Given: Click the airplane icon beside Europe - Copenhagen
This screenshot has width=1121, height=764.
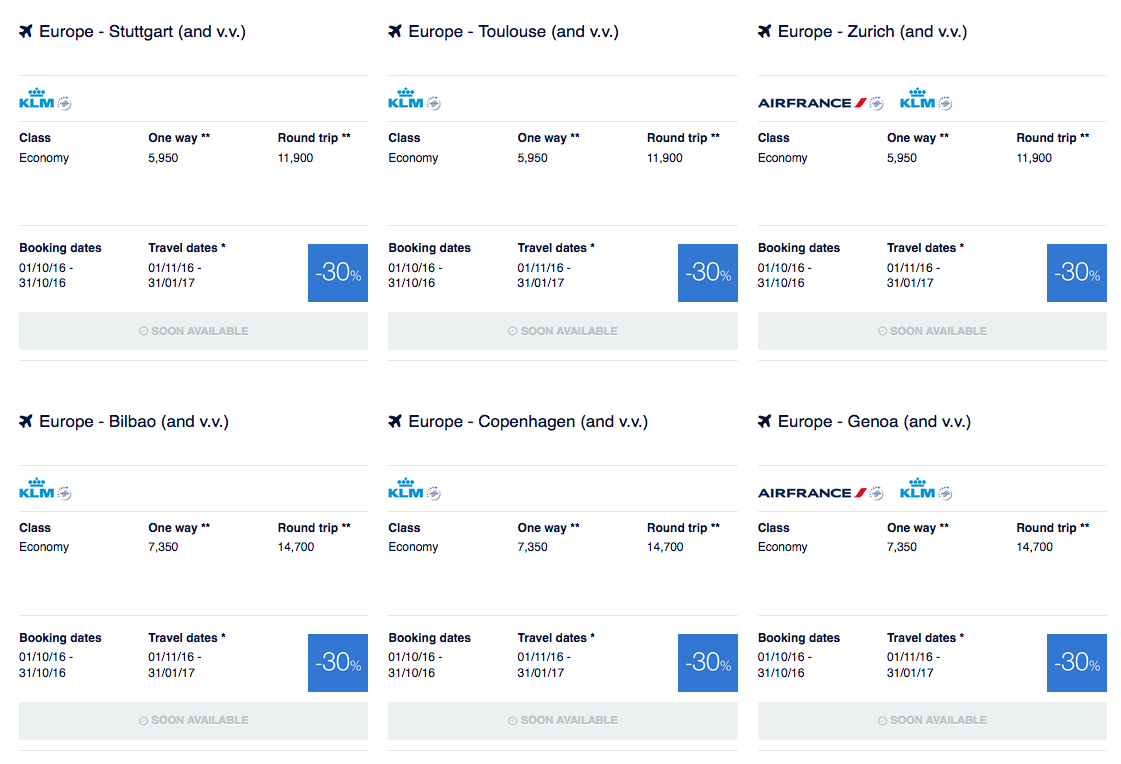Looking at the screenshot, I should coord(396,422).
